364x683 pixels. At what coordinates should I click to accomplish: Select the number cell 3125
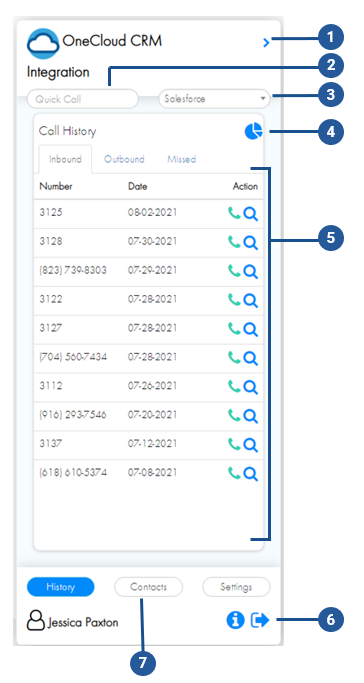click(x=51, y=213)
